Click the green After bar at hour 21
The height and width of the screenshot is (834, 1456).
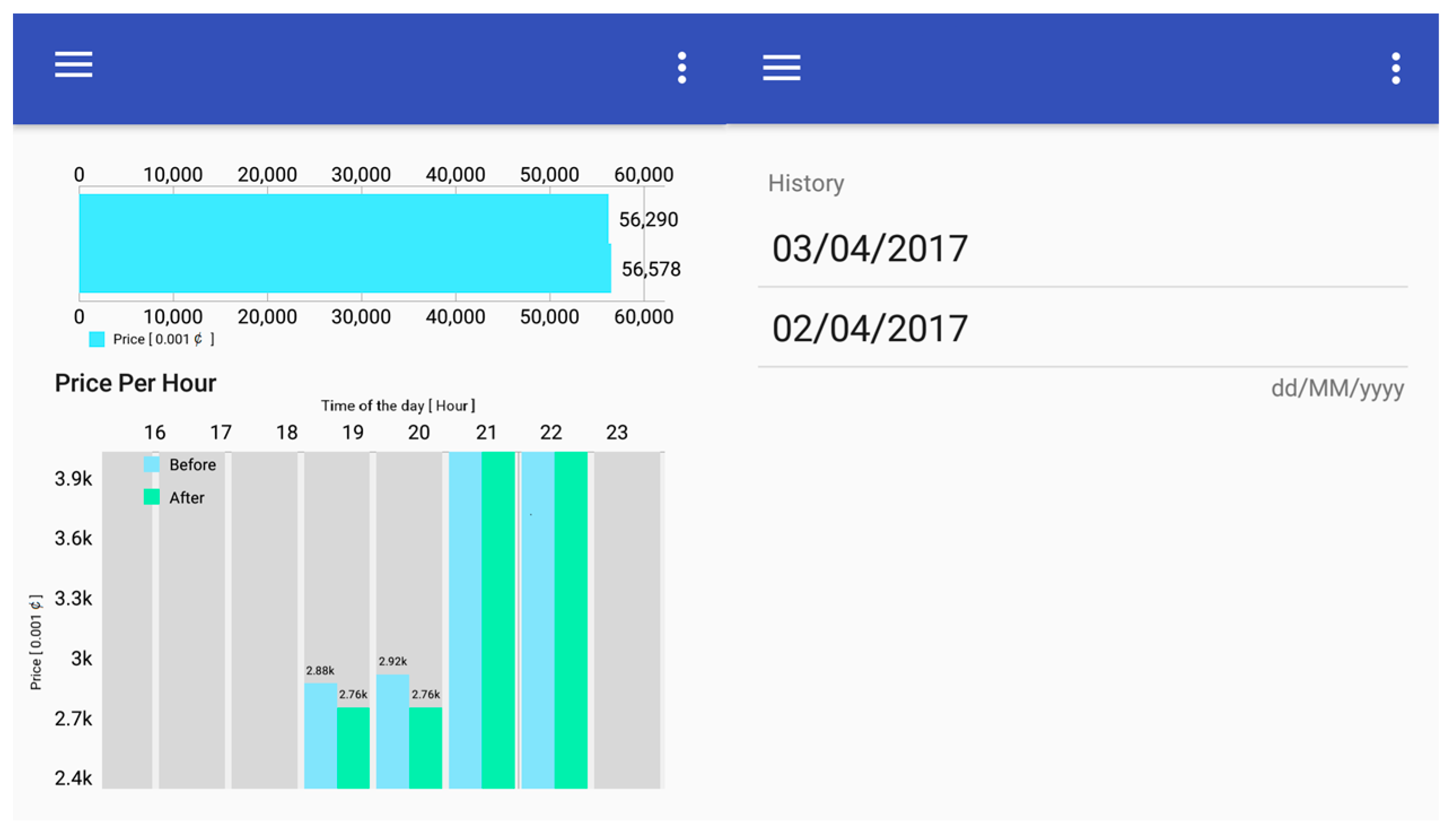(x=497, y=620)
